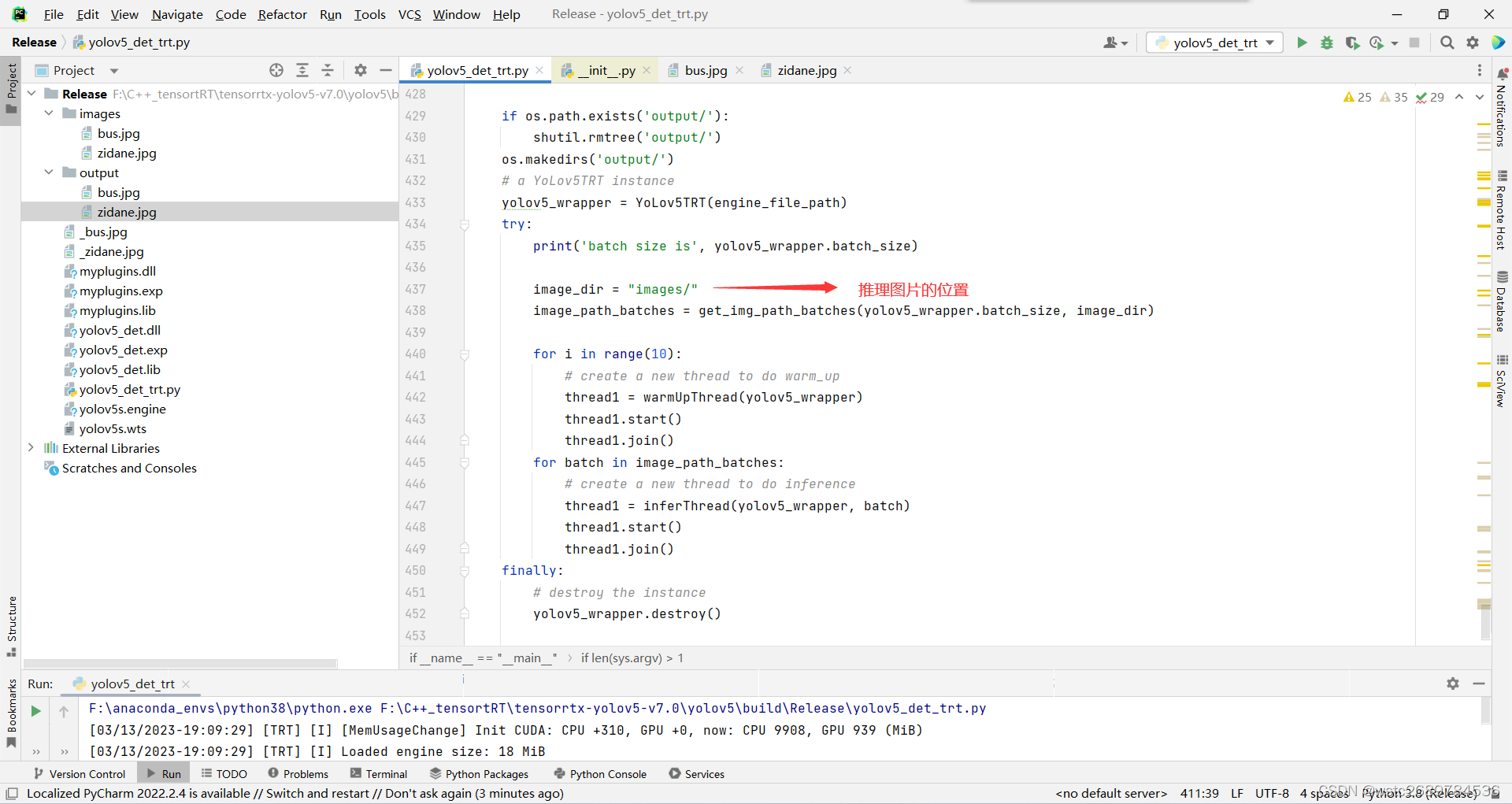Screen dimensions: 1512x804
Task: Click the up-arrow in Run panel
Action: (x=64, y=711)
